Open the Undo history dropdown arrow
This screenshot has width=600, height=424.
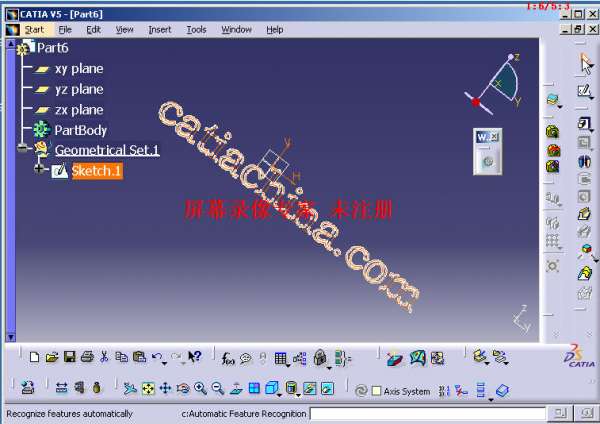pos(165,360)
